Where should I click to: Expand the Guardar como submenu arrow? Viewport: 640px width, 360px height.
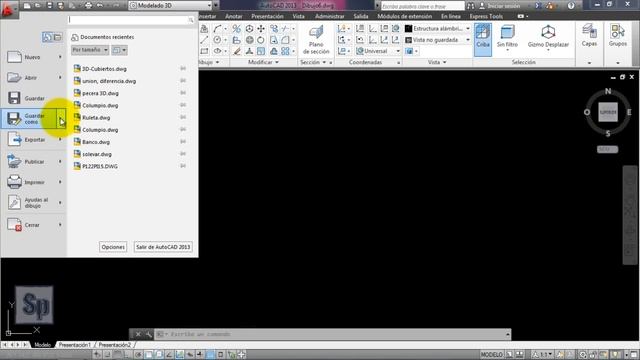pos(61,119)
